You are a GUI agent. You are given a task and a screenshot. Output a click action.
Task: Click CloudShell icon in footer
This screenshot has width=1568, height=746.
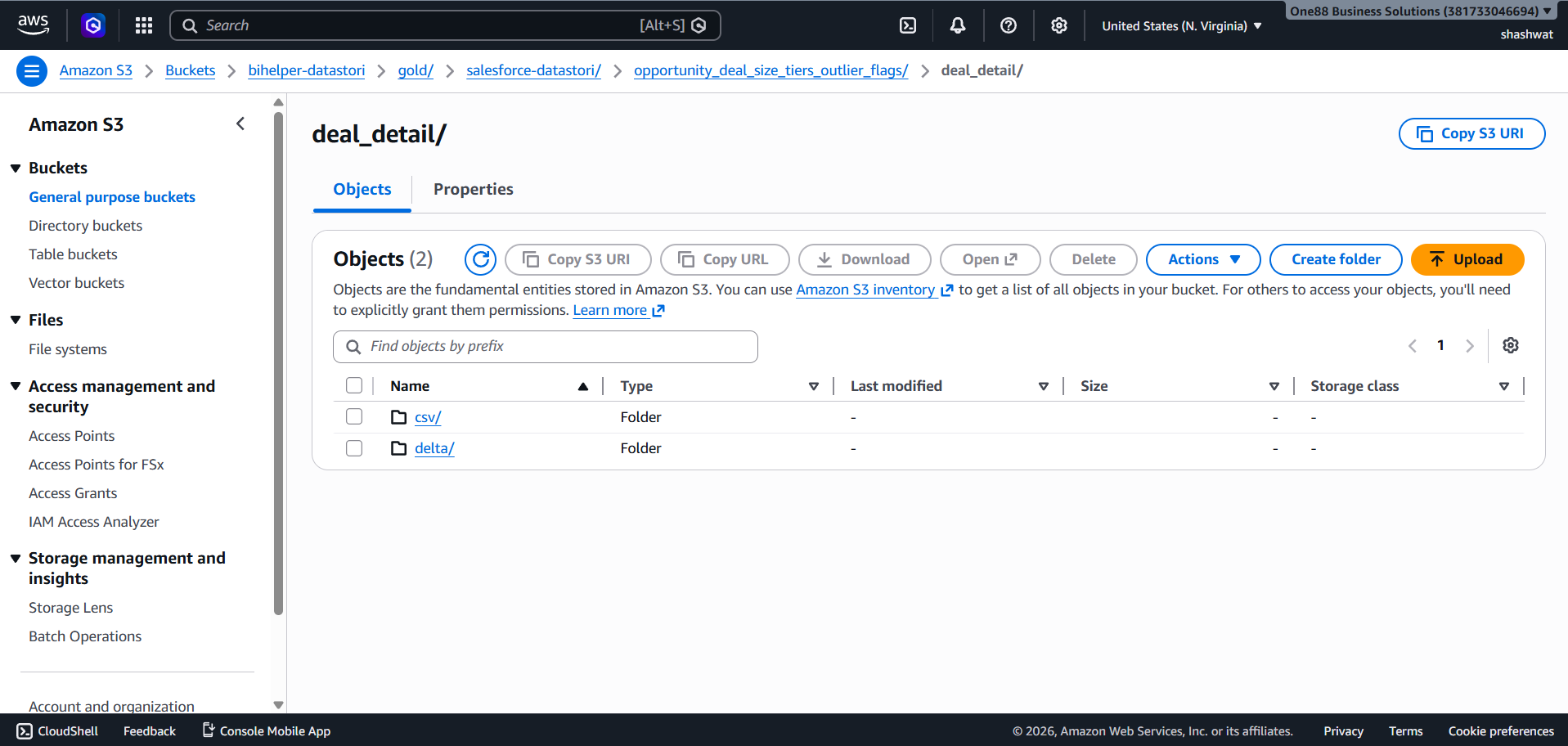click(25, 731)
